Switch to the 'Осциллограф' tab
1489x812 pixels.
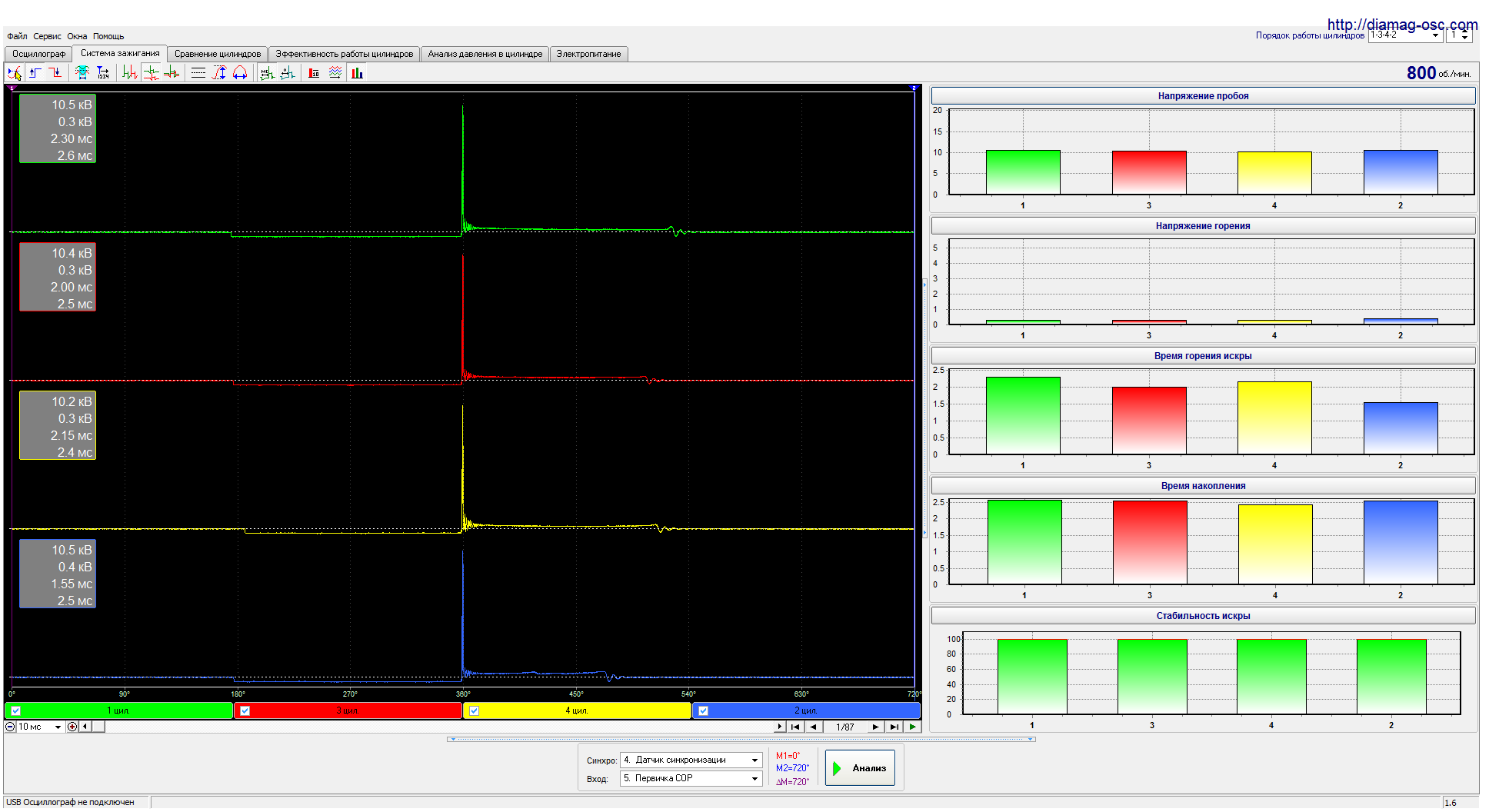[38, 54]
